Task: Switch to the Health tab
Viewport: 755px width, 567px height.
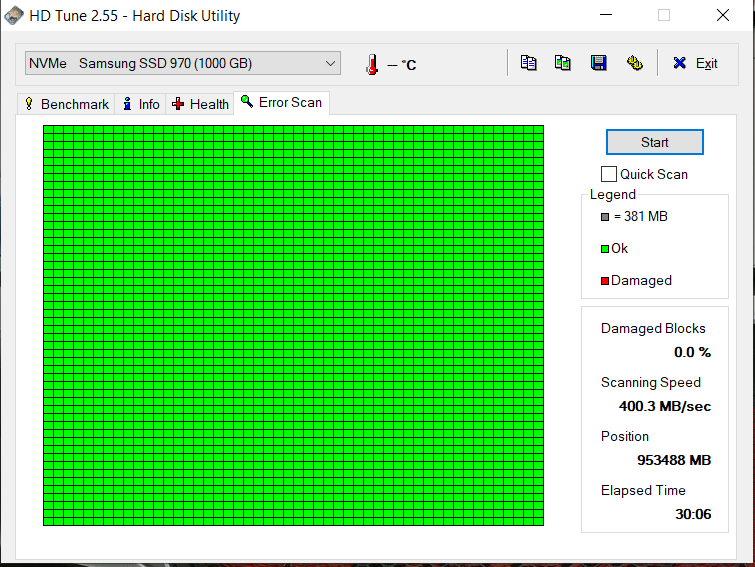Action: pos(200,104)
